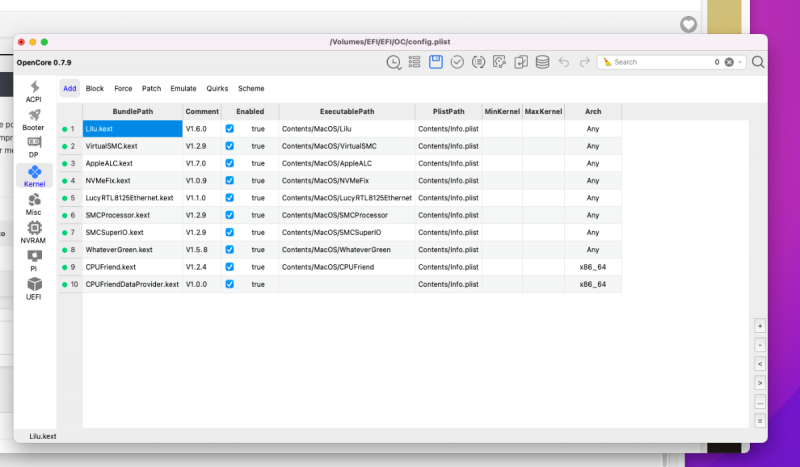The width and height of the screenshot is (800, 467).
Task: Move row down with the > button
Action: click(x=760, y=383)
